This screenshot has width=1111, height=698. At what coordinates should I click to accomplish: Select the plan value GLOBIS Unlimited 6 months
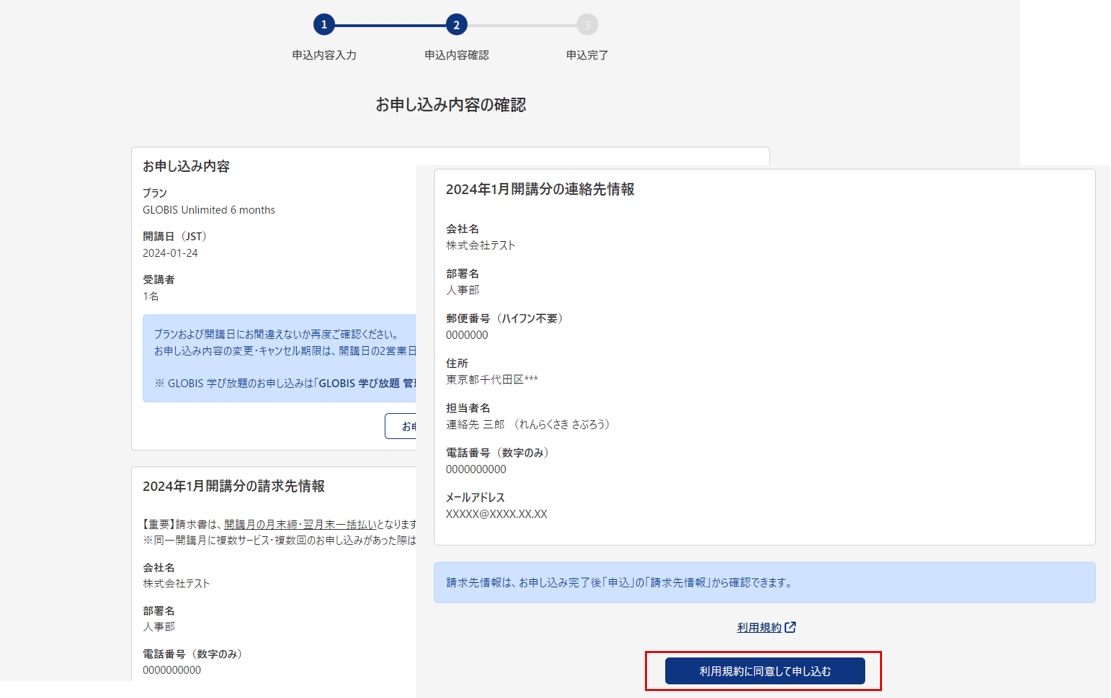click(208, 210)
